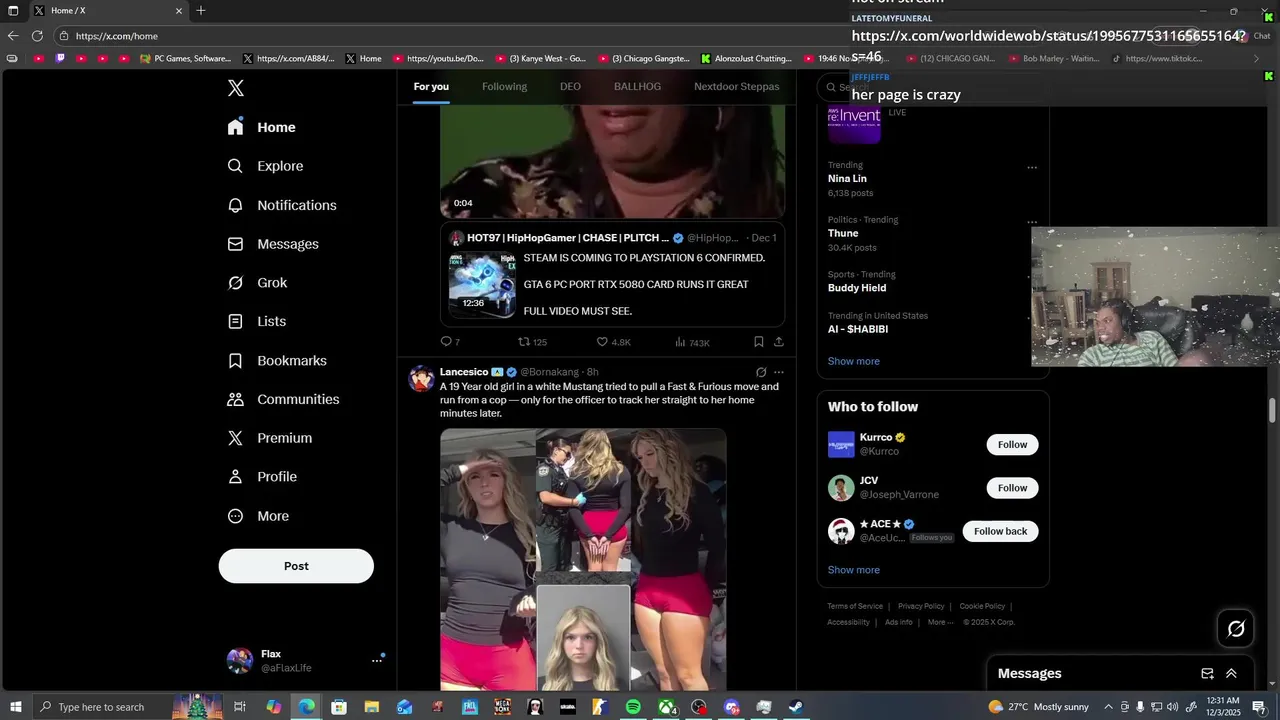Open the X logo in sidebar

click(236, 88)
